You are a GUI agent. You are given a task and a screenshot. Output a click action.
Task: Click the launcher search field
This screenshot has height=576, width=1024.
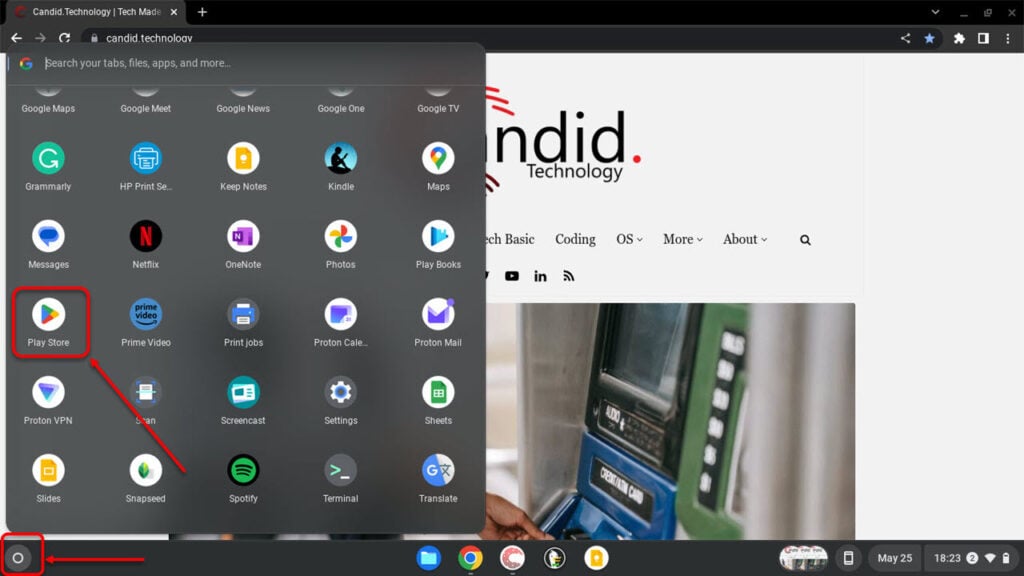[x=246, y=63]
